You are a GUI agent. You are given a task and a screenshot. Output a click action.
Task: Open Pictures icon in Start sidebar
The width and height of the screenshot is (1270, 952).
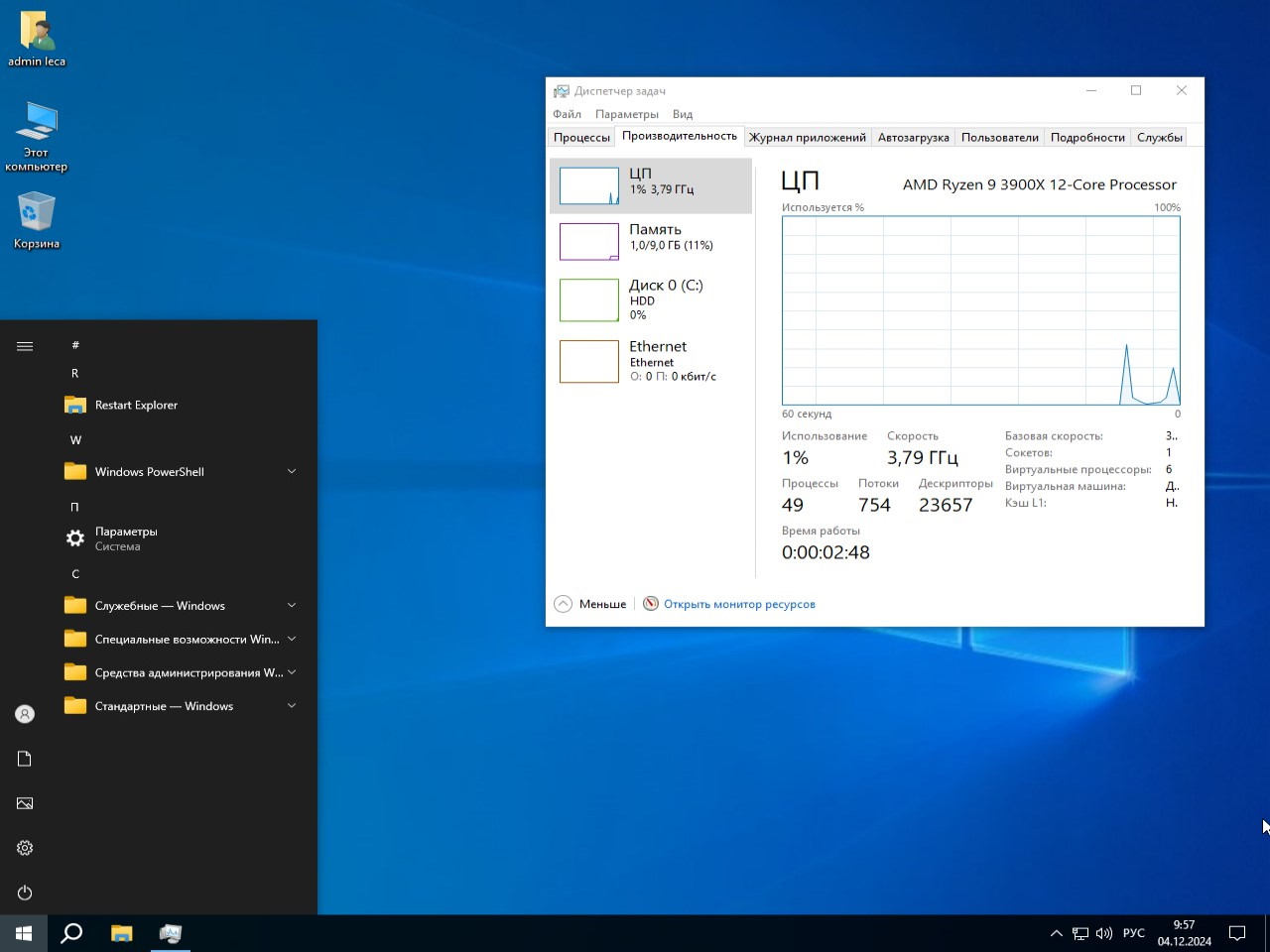click(25, 803)
